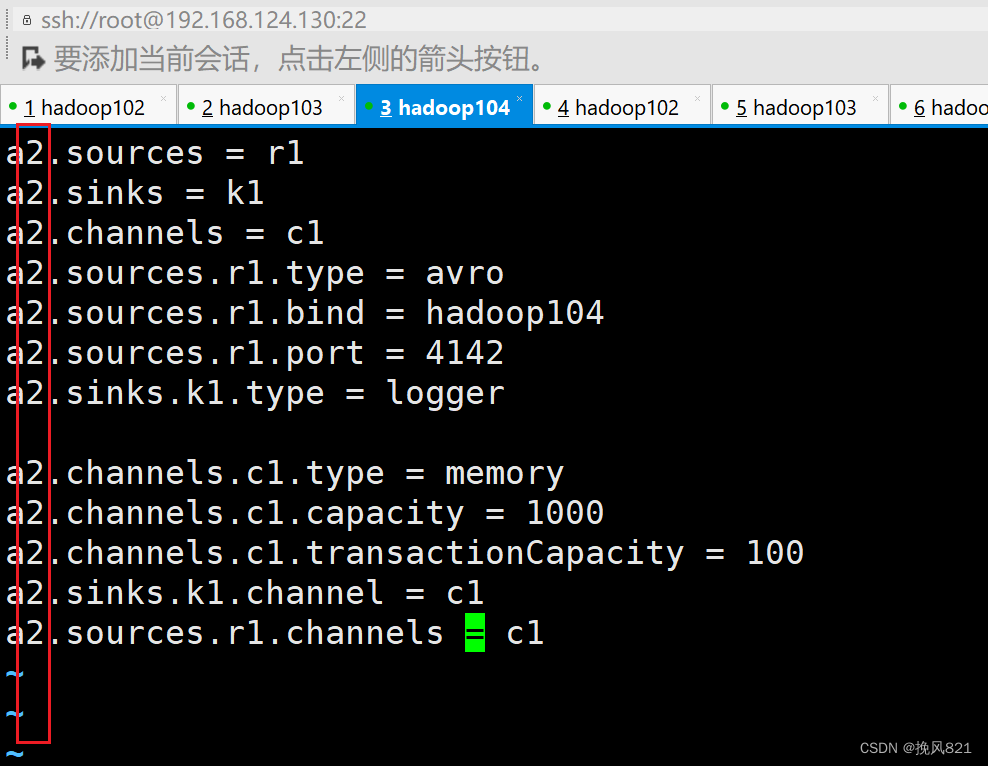Click the green status dot on tab 5 hadoop103
Viewport: 988px width, 766px height.
(x=722, y=105)
